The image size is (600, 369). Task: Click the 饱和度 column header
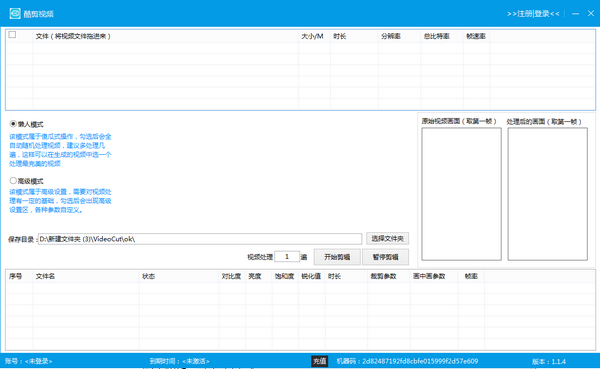(x=285, y=276)
